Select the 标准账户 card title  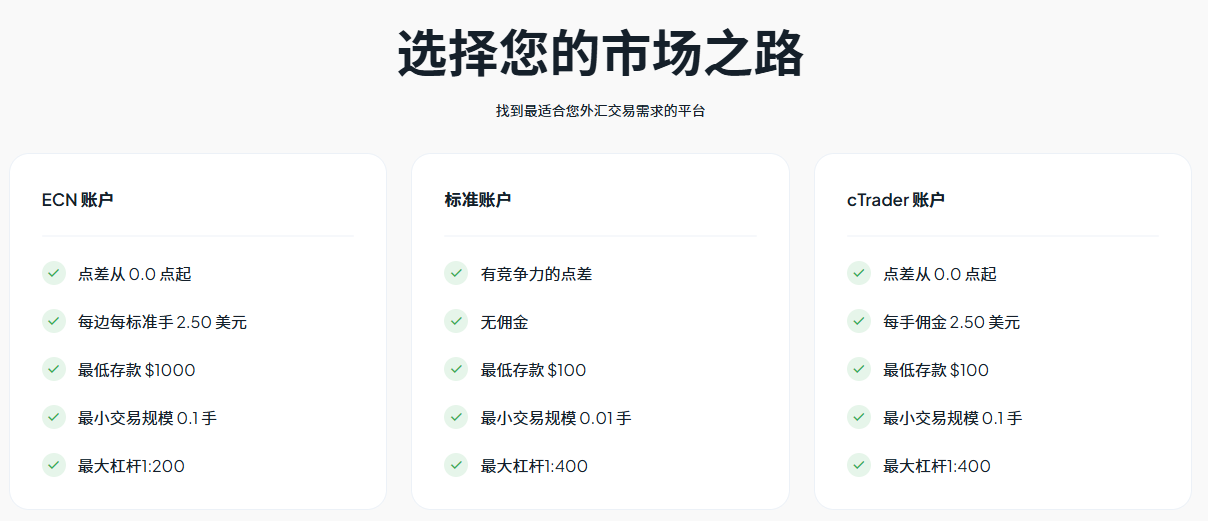pos(478,200)
